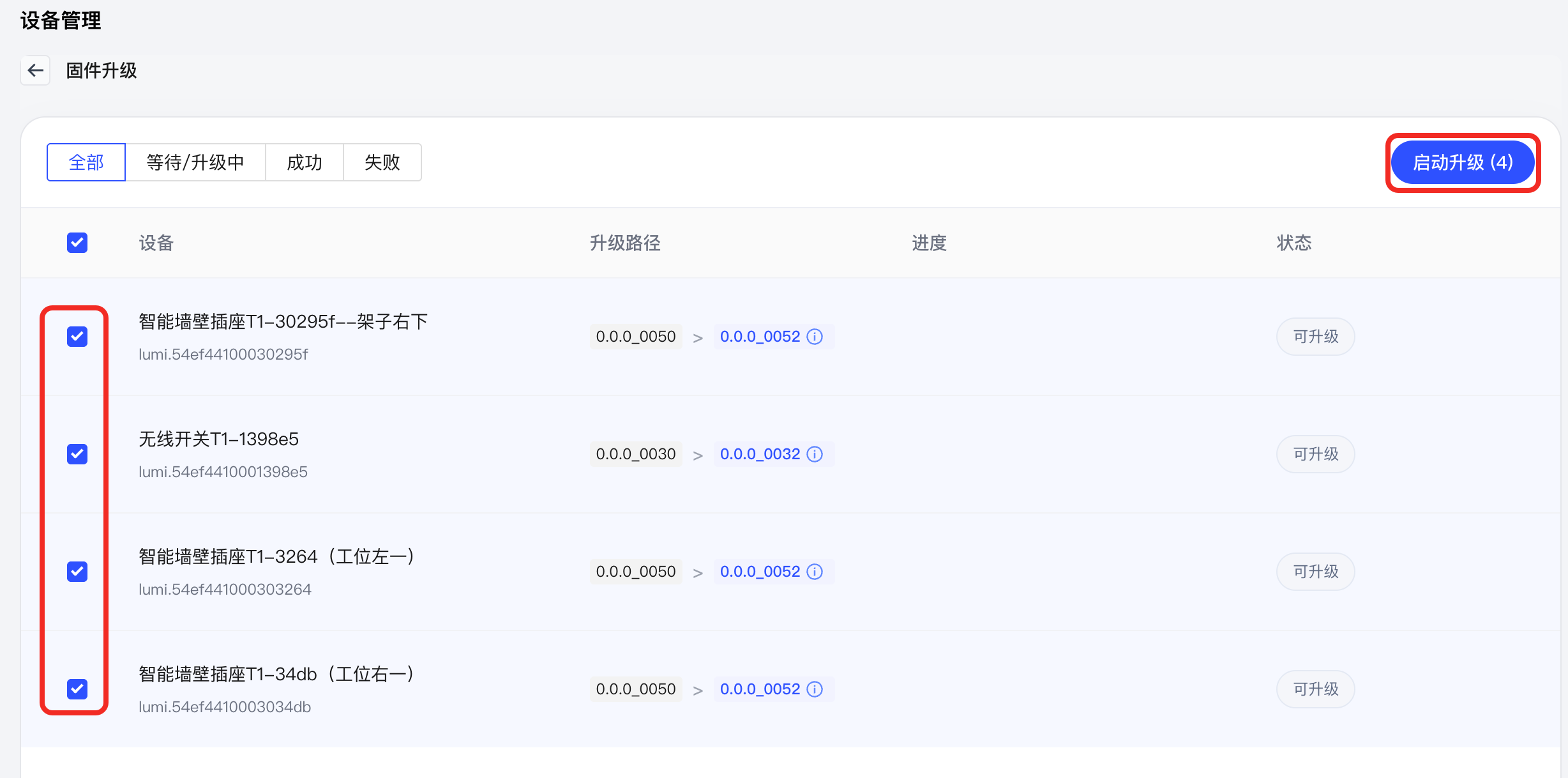Open target version 0.0.0_0052 for 智能墙壁插座T1-3264
The height and width of the screenshot is (778, 1568).
pyautogui.click(x=760, y=572)
